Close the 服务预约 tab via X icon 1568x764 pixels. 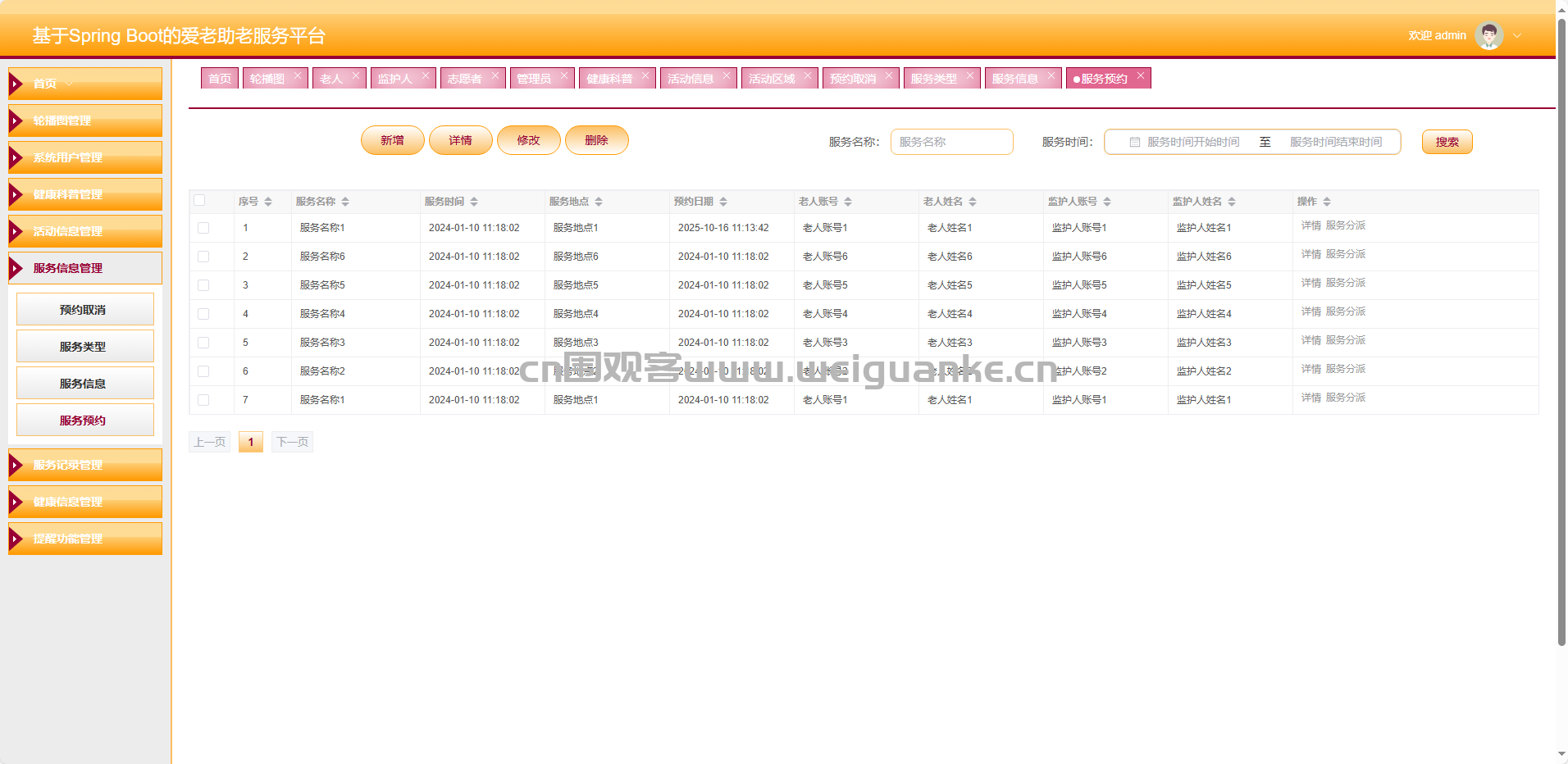point(1140,75)
